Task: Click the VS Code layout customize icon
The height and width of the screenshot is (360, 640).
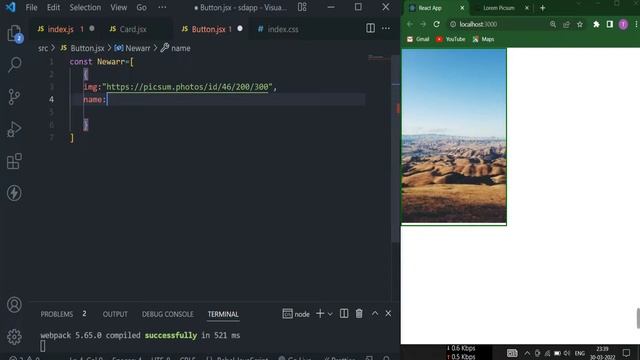Action: 302,7
